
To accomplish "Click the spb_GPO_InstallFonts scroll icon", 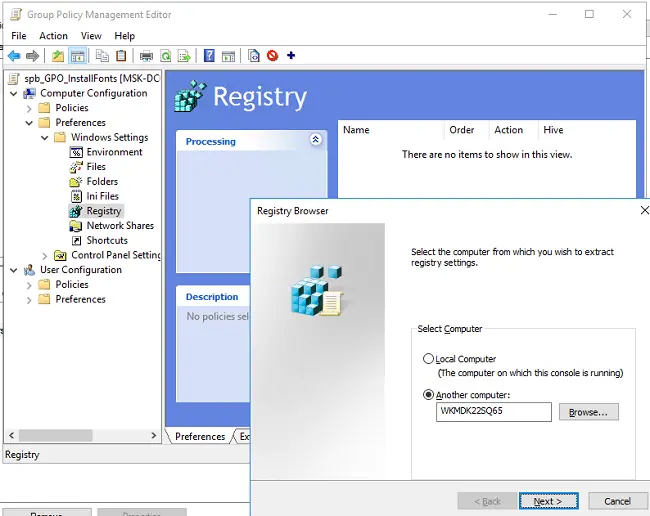I will pyautogui.click(x=14, y=78).
